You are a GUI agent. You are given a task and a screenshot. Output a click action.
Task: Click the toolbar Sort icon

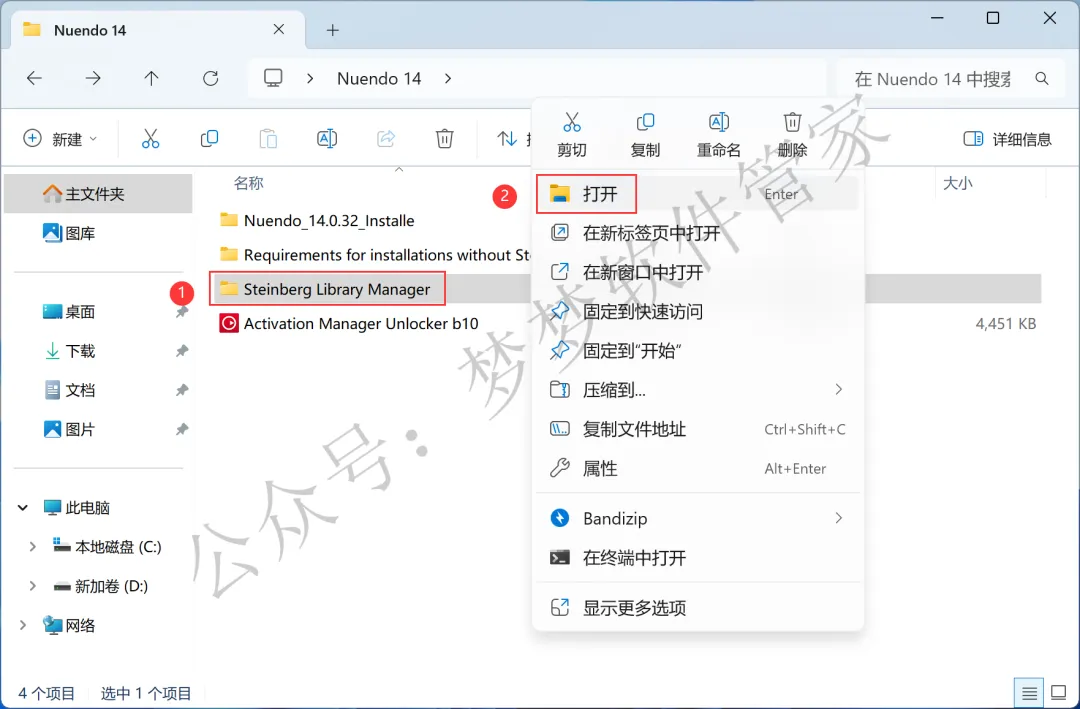[507, 138]
